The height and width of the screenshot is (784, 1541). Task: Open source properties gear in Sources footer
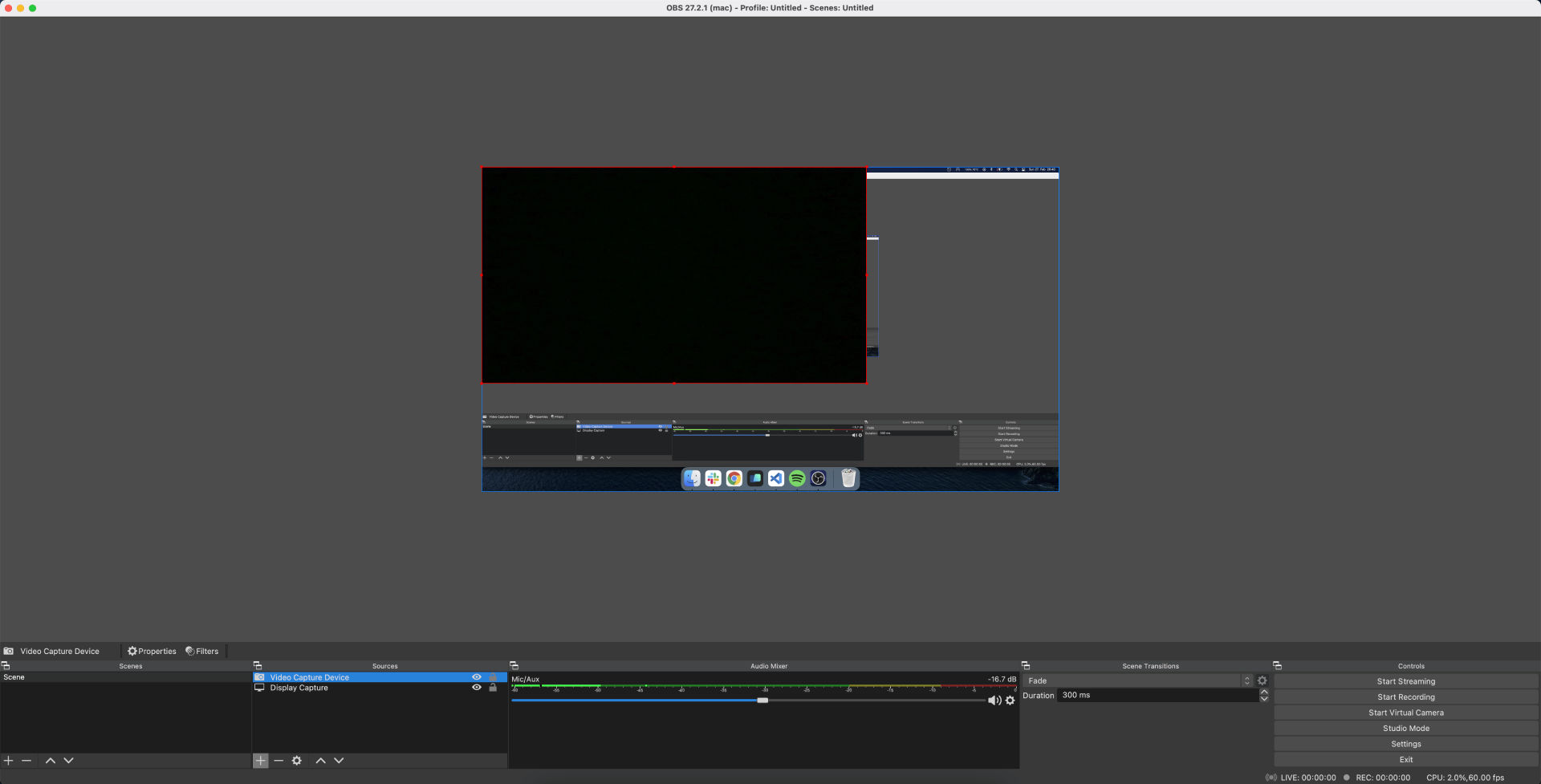(297, 760)
